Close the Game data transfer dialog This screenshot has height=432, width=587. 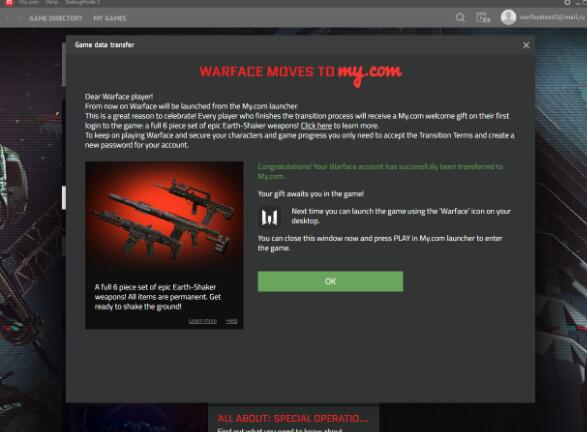[526, 45]
